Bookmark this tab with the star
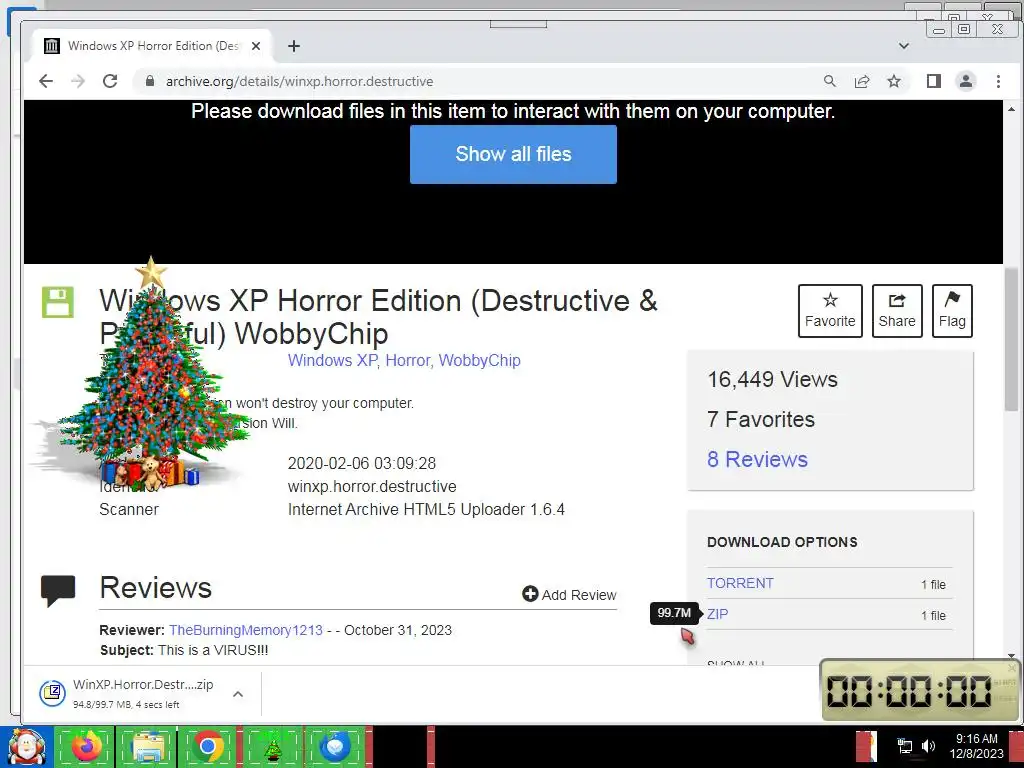This screenshot has height=768, width=1024. [x=894, y=81]
